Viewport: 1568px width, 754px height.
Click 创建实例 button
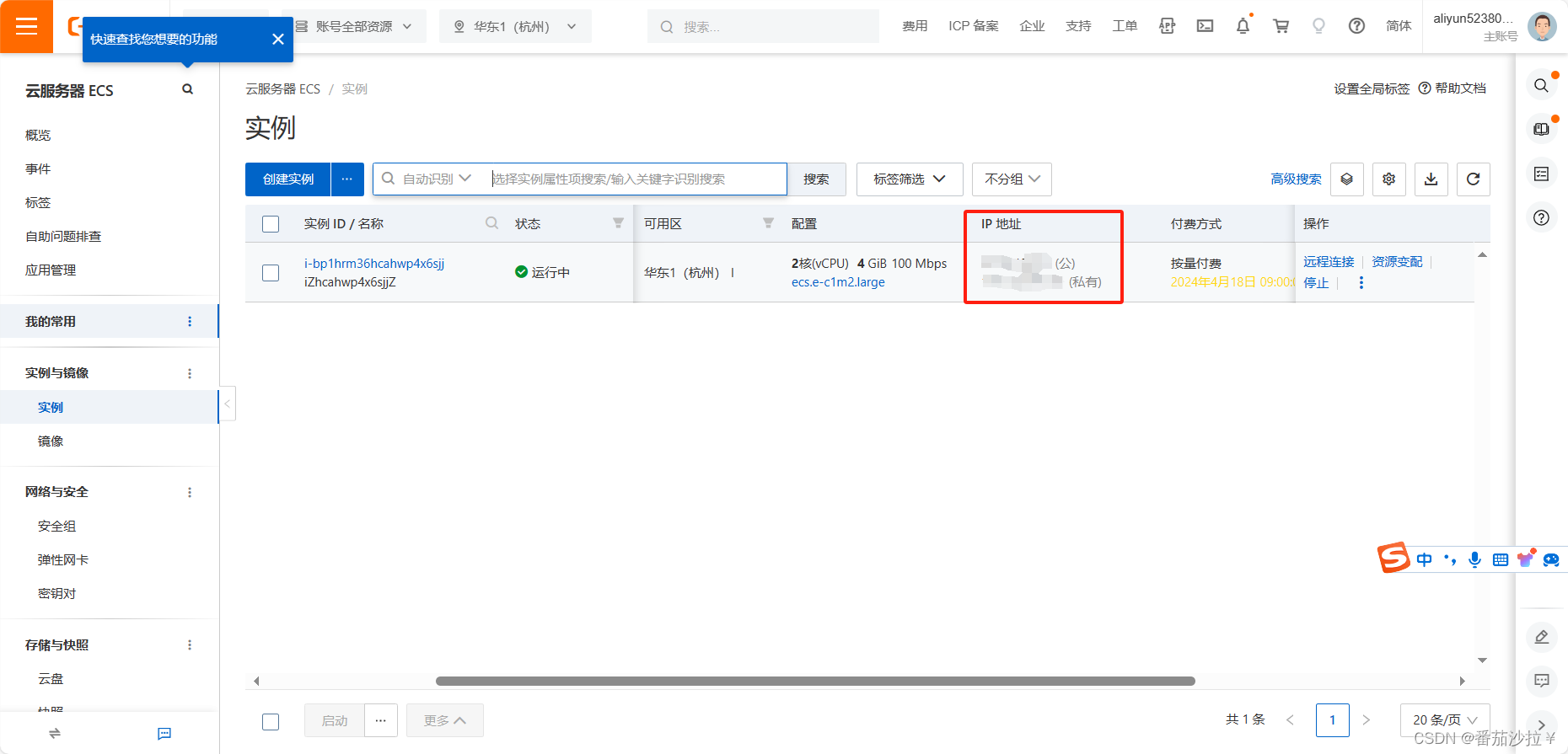click(x=287, y=179)
